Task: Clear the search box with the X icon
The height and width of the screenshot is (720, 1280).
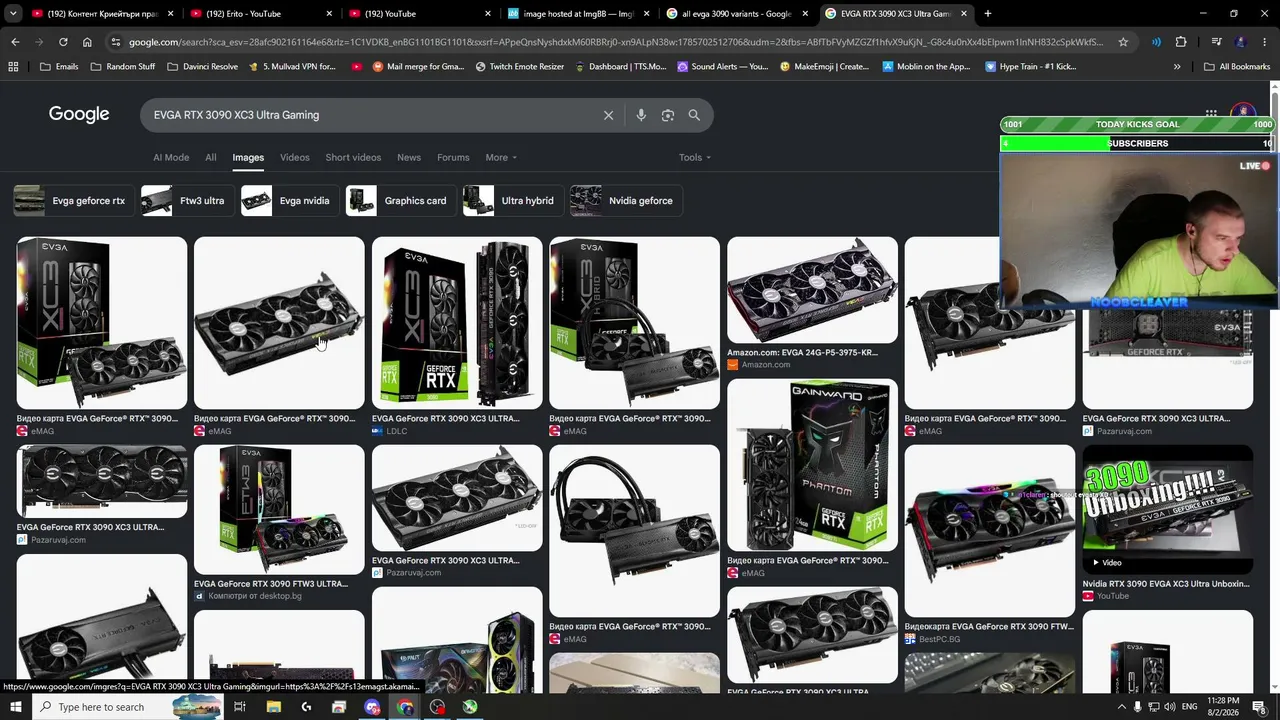Action: pos(608,115)
